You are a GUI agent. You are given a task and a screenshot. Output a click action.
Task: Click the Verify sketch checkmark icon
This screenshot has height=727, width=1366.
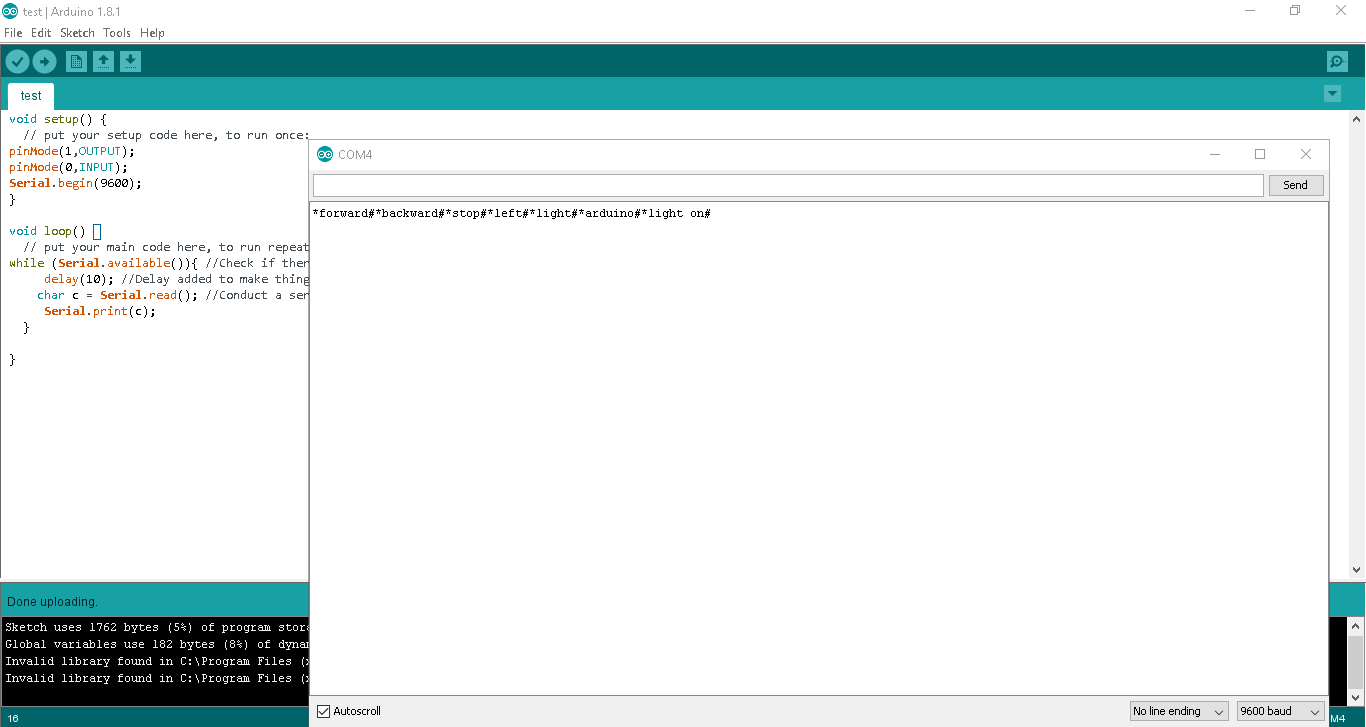17,62
